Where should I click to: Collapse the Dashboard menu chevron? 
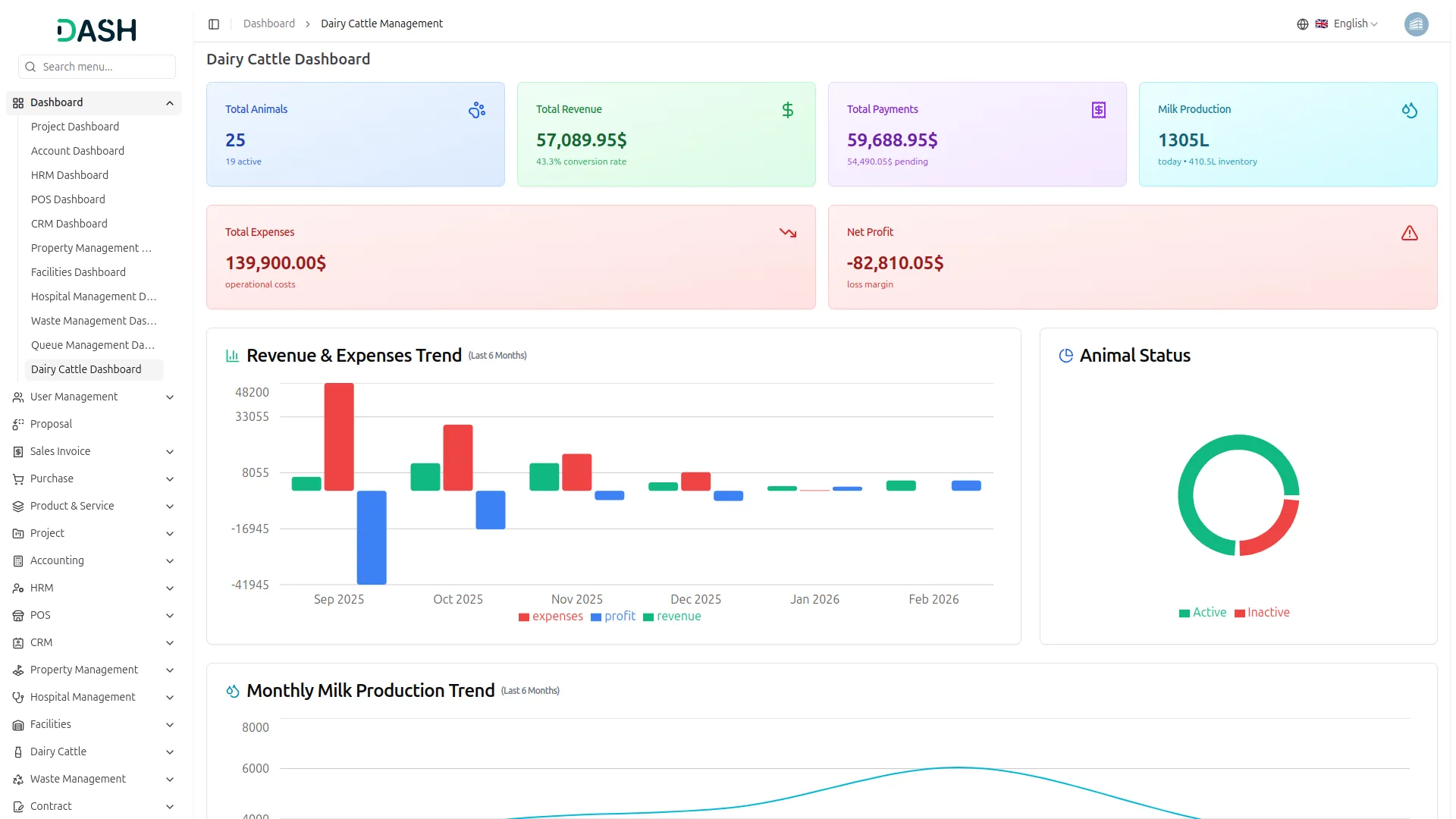[170, 103]
